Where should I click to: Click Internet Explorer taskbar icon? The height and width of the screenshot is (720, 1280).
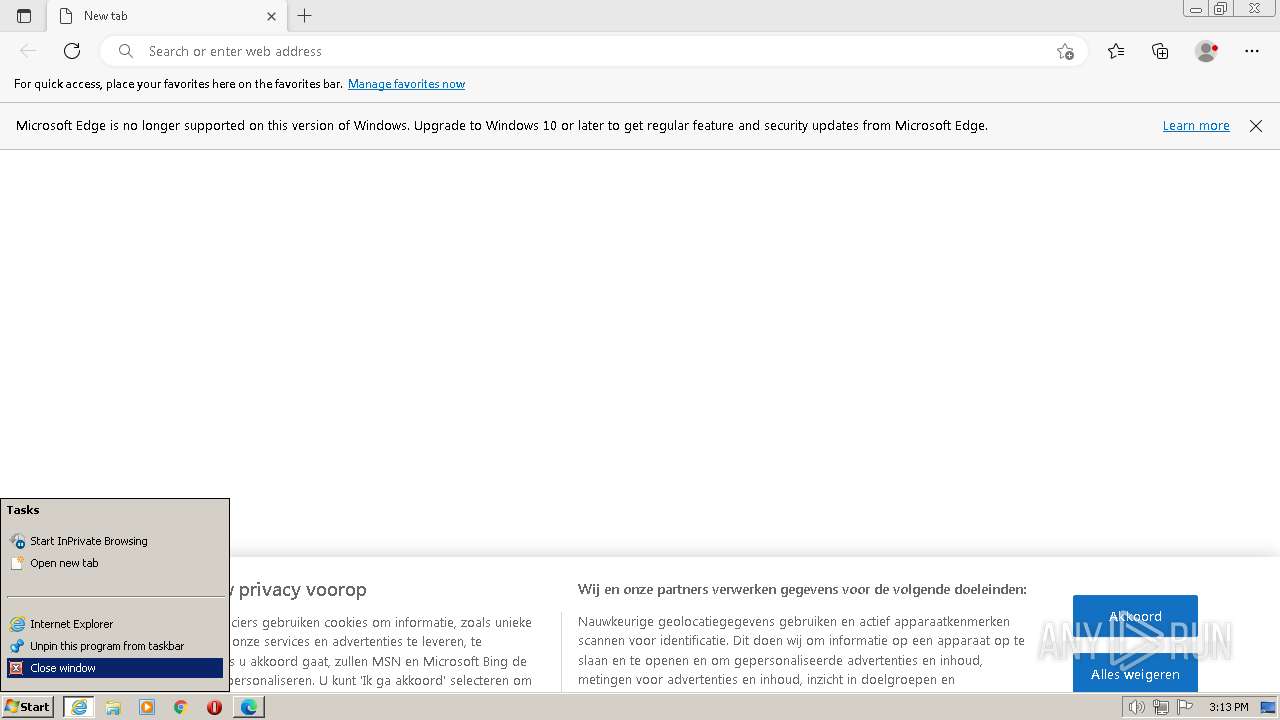click(x=79, y=707)
